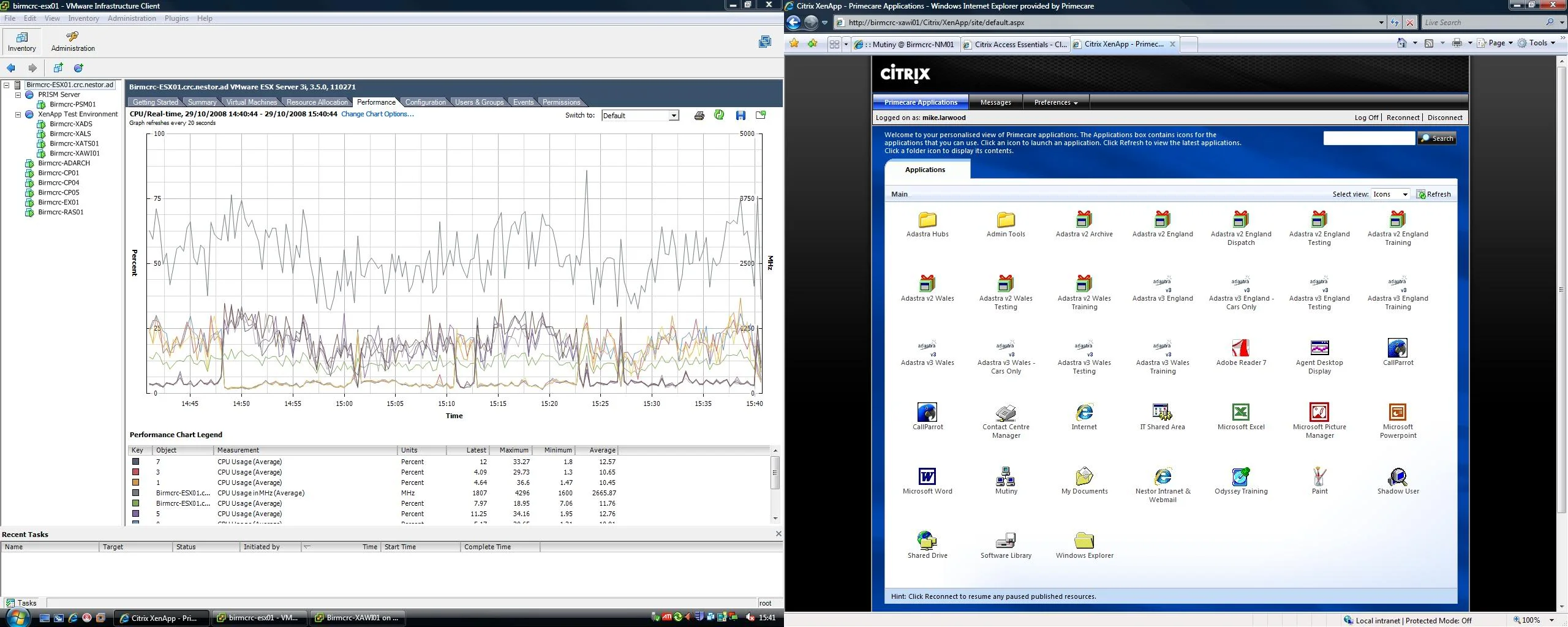Pop out the chart into new window
The image size is (1568, 627).
click(x=761, y=115)
